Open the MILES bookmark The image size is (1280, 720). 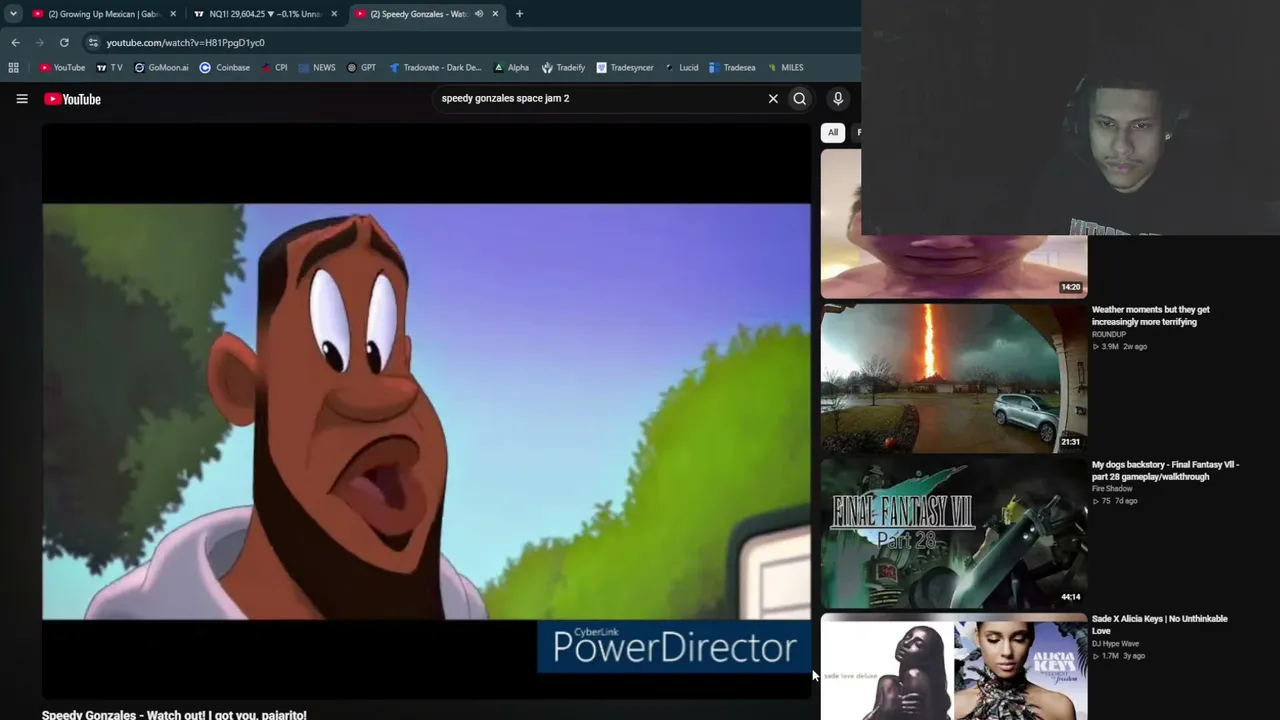(786, 68)
